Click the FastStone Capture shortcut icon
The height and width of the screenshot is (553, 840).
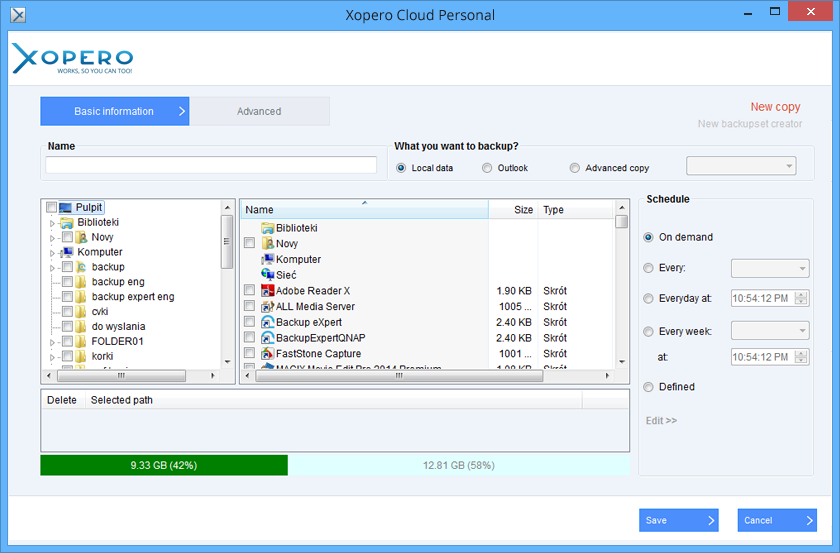click(267, 354)
